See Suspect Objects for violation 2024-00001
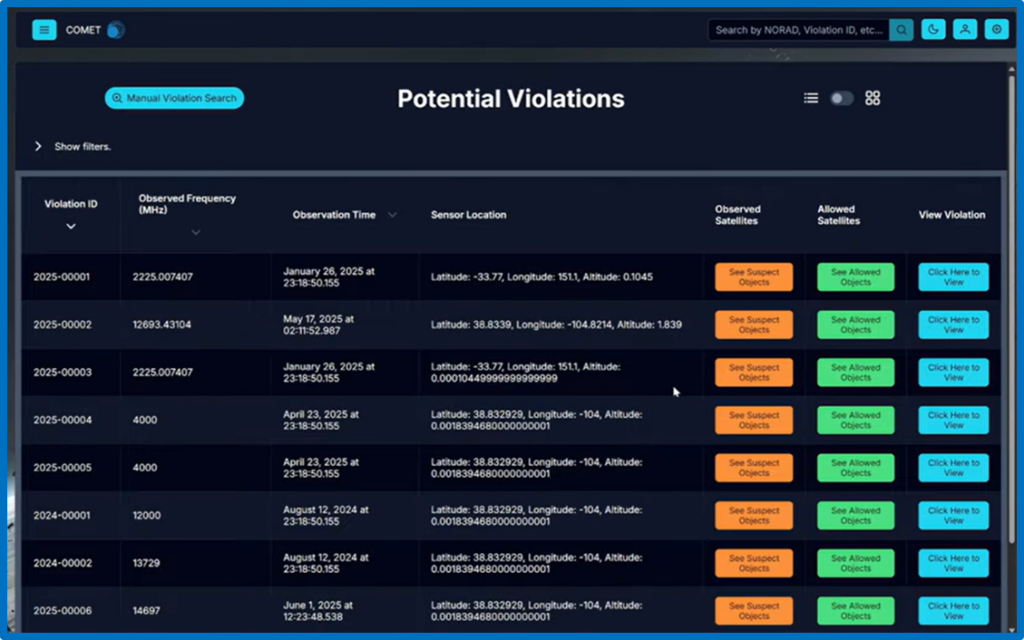 point(754,515)
